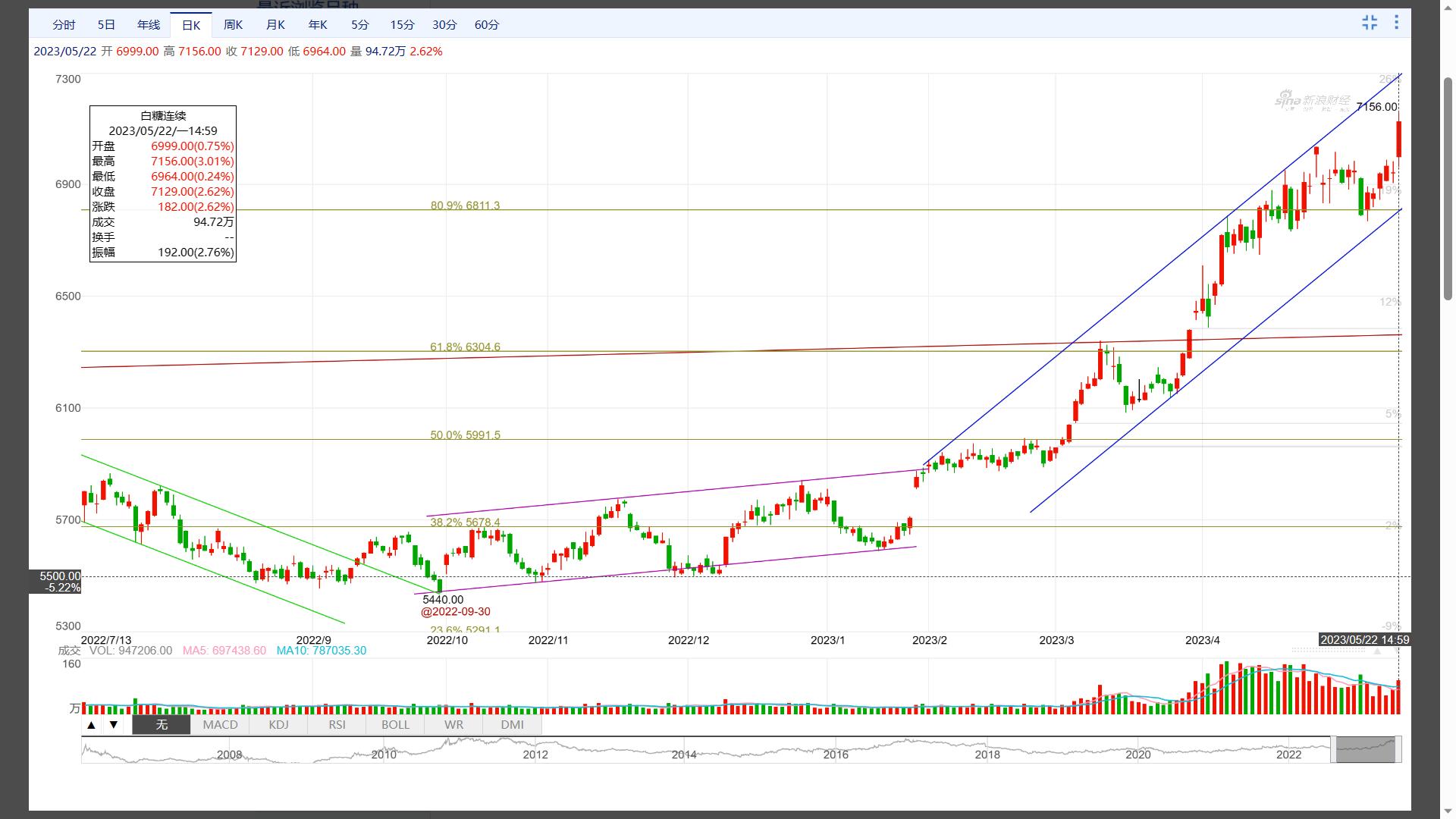The width and height of the screenshot is (1456, 819).
Task: Choose the WR indicator
Action: (x=453, y=725)
